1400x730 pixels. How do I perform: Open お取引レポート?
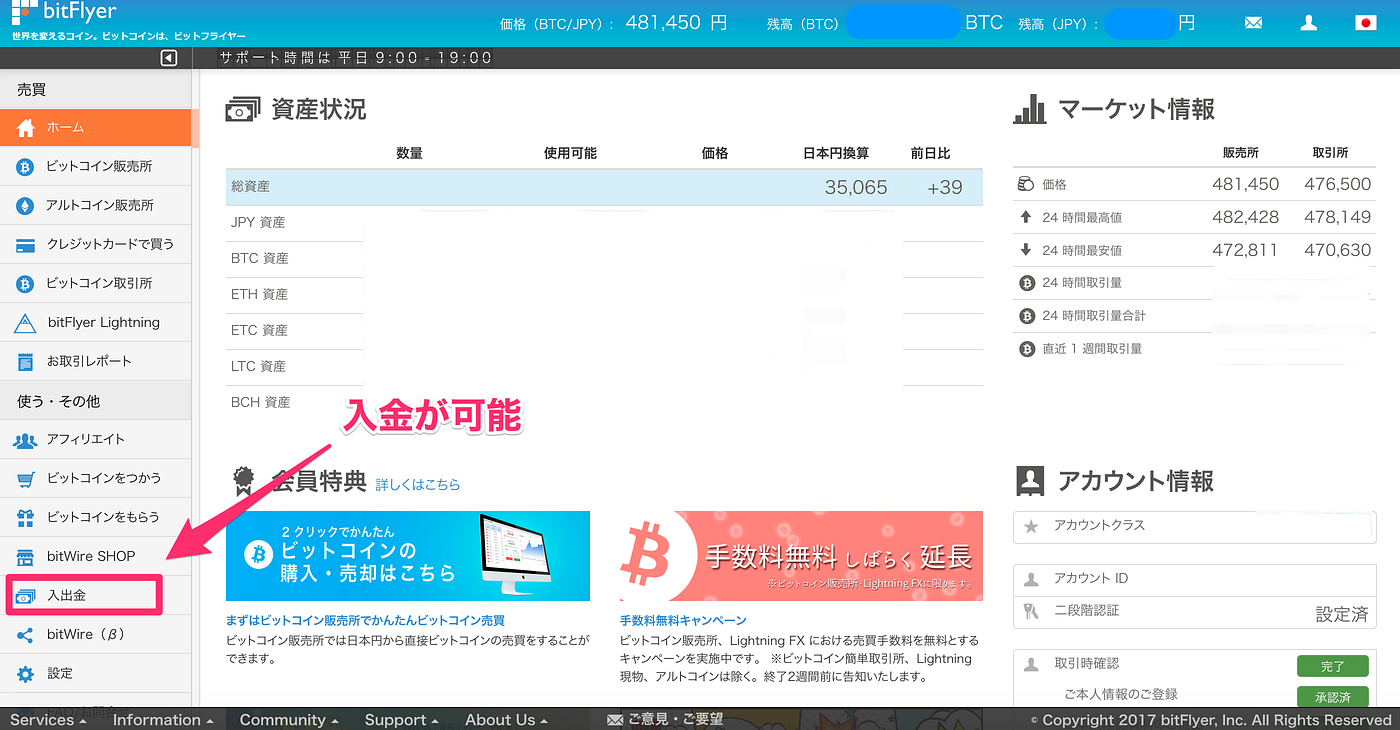coord(95,361)
